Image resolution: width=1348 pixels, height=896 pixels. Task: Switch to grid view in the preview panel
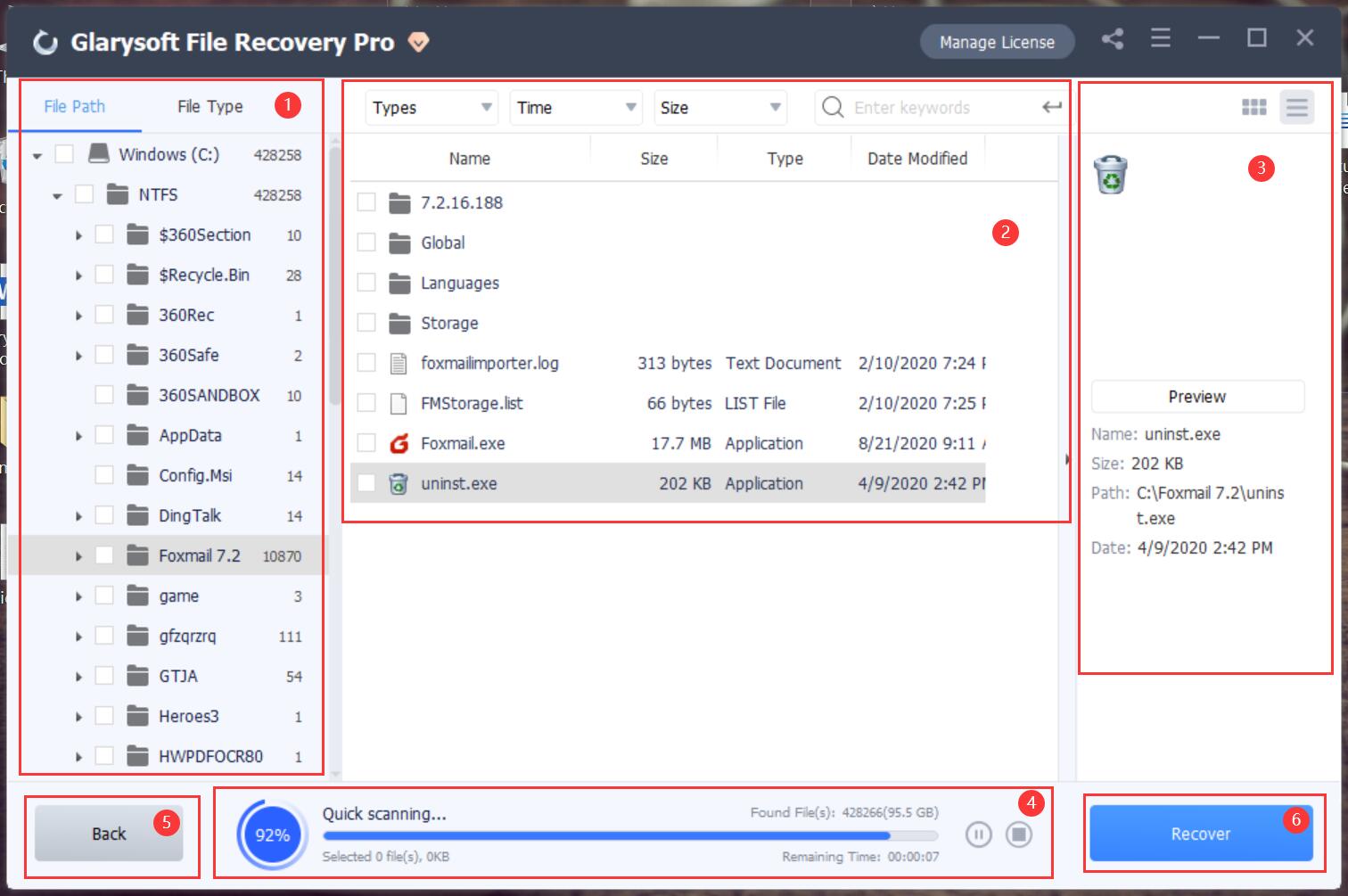coord(1254,107)
